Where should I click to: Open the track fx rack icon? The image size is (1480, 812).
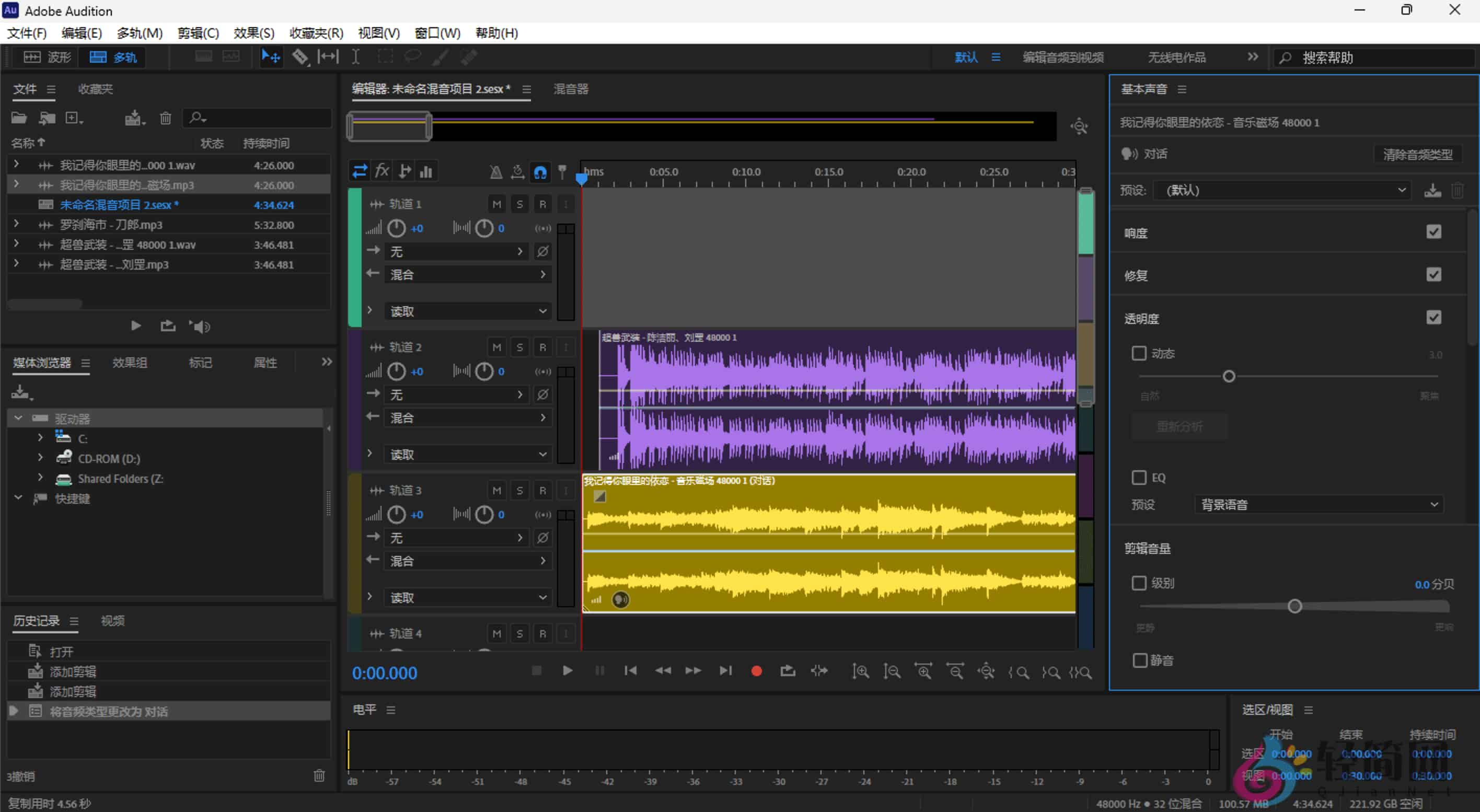click(381, 170)
